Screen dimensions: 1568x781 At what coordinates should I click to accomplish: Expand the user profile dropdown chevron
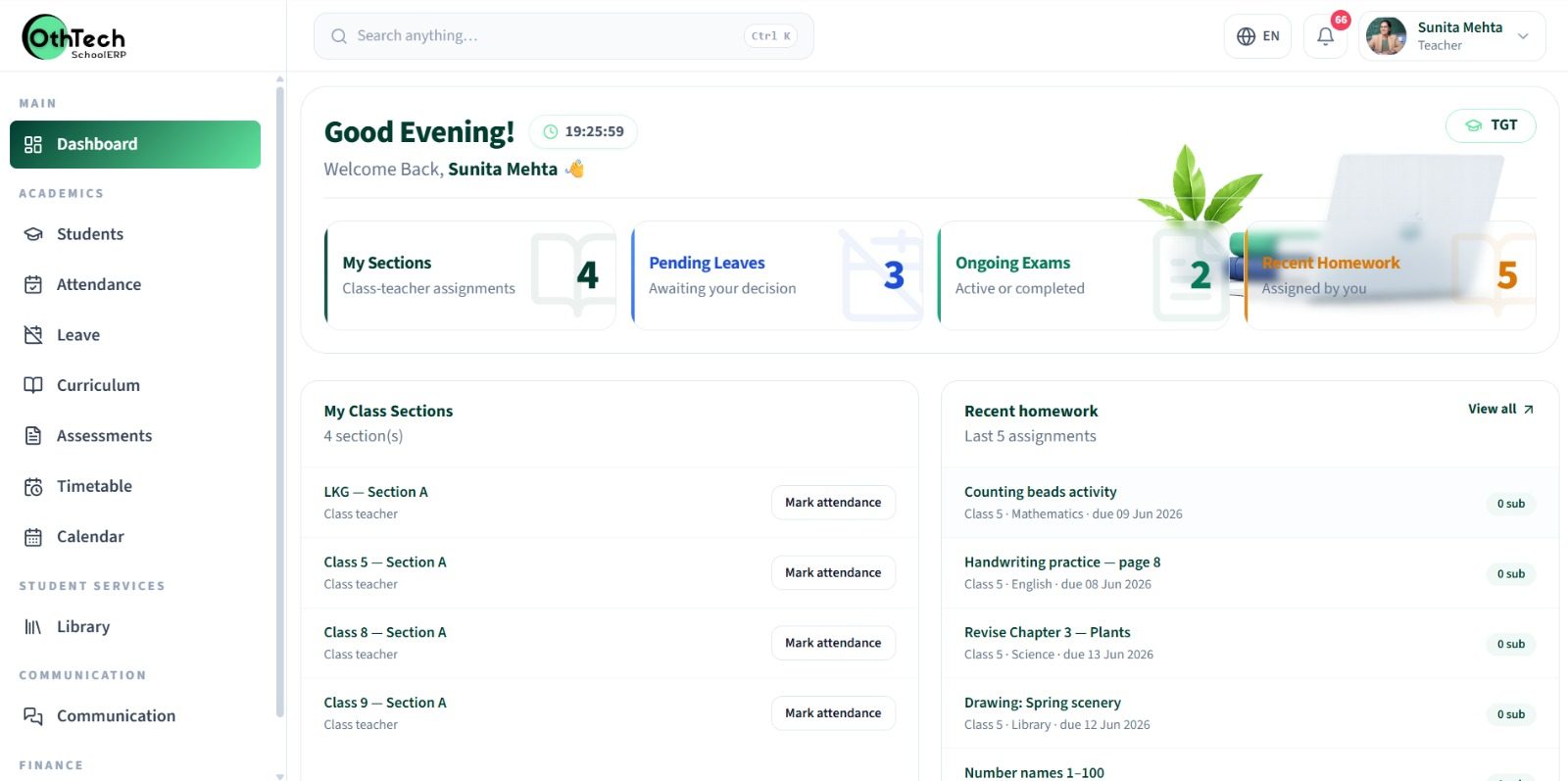click(x=1523, y=36)
